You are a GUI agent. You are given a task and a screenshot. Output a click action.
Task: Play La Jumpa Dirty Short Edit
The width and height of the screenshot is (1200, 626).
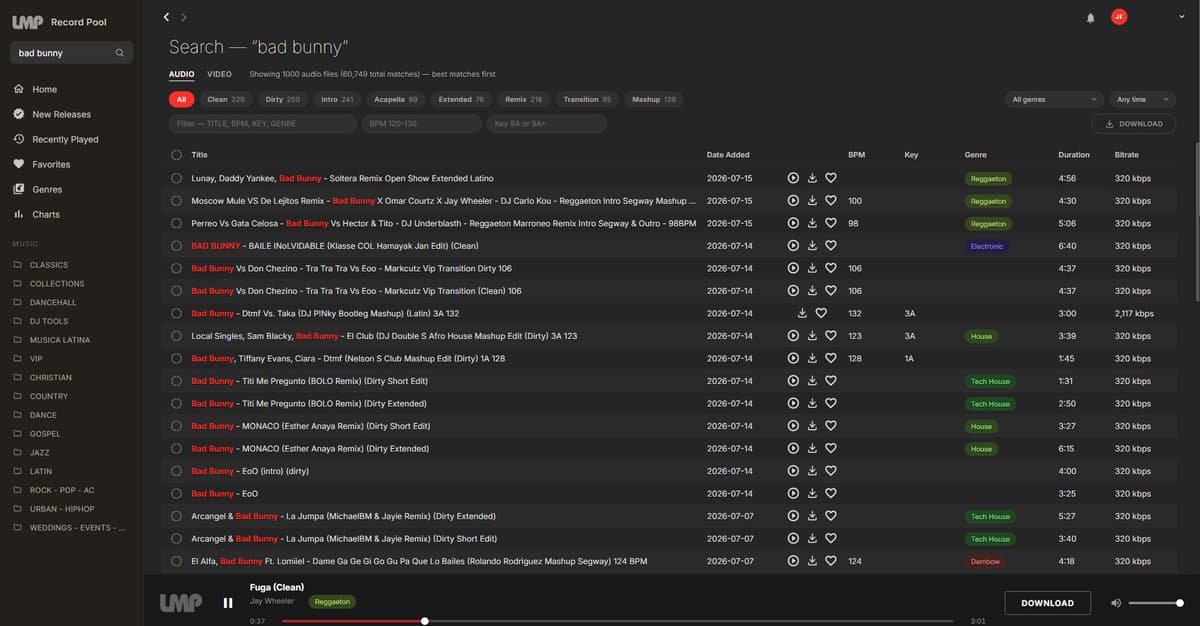(793, 538)
